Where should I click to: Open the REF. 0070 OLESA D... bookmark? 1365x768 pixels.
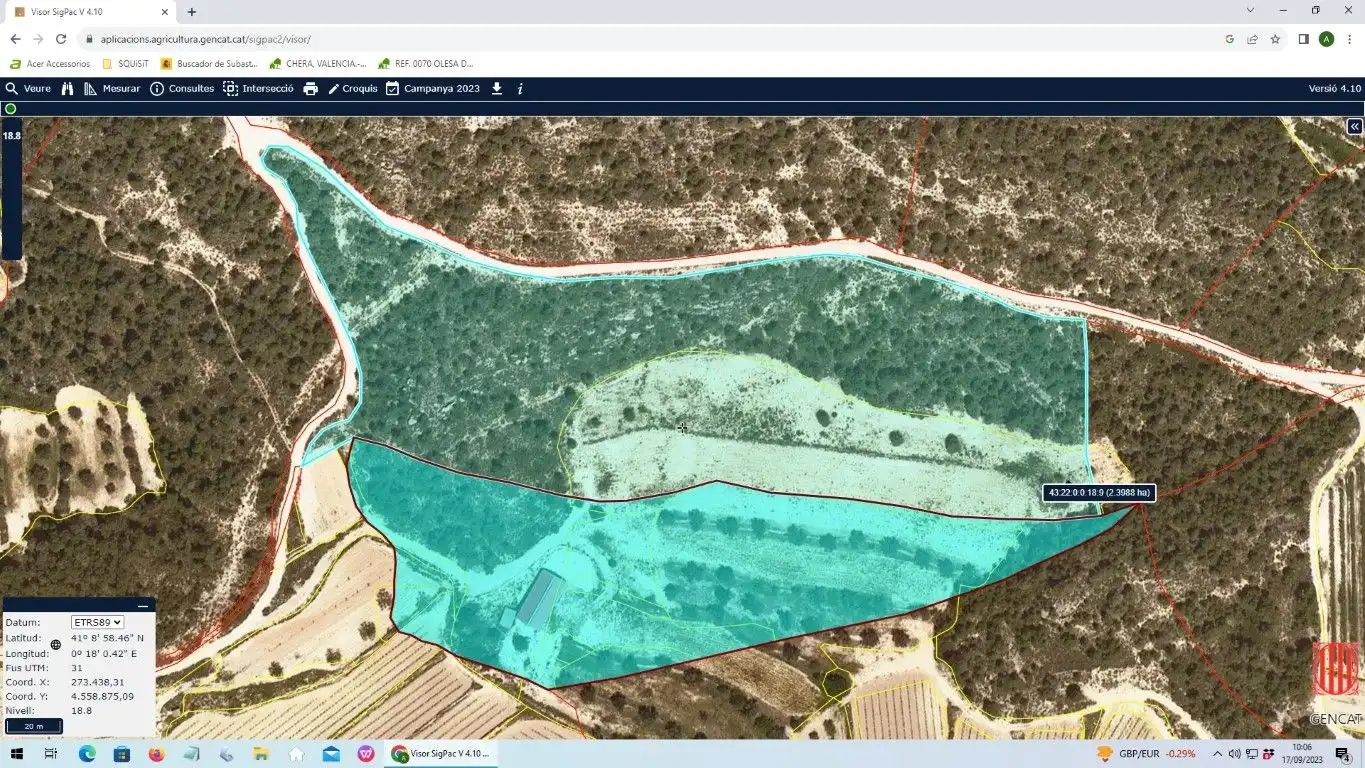click(x=426, y=64)
